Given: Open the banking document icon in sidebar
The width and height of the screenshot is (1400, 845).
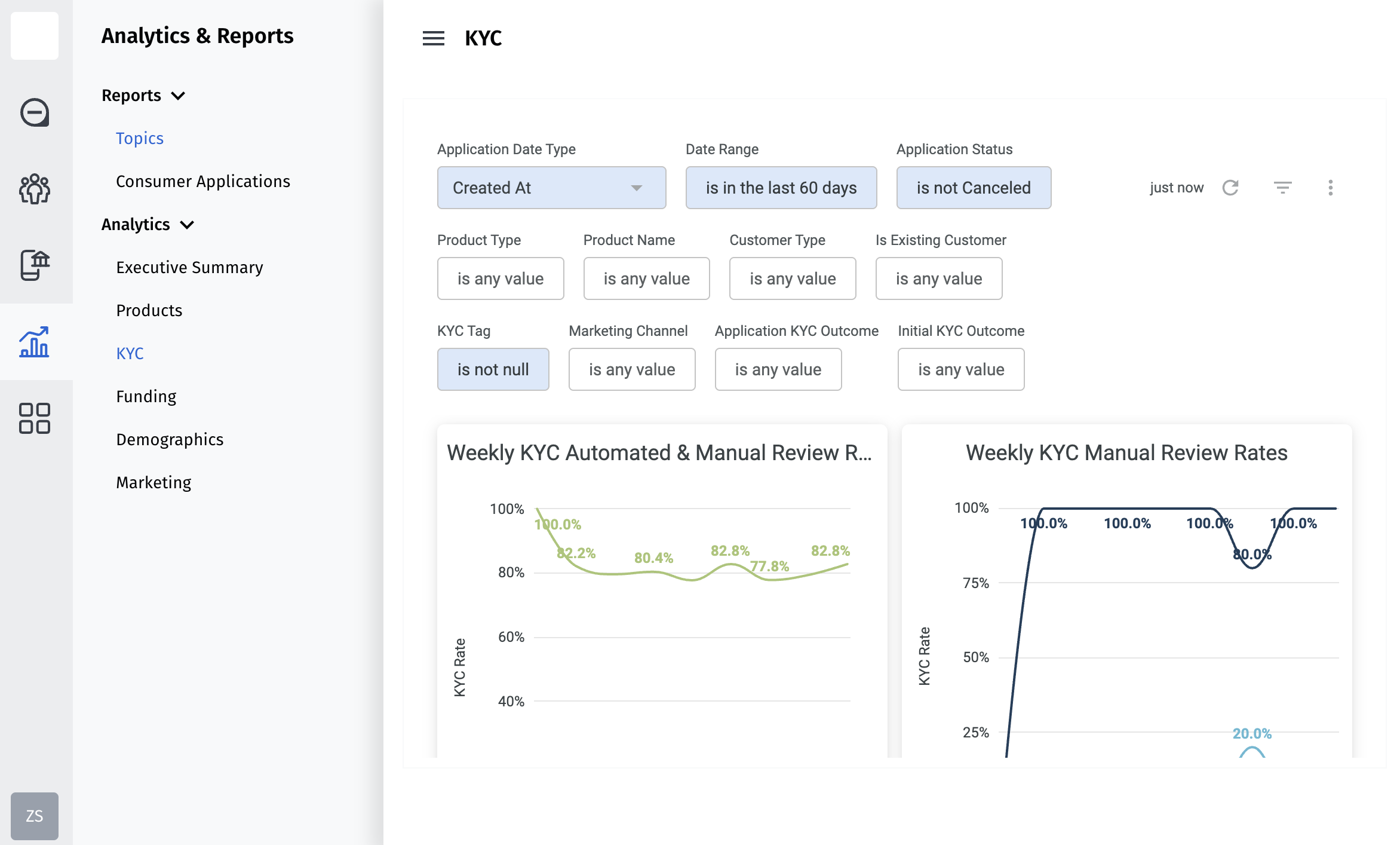Looking at the screenshot, I should coord(35,265).
